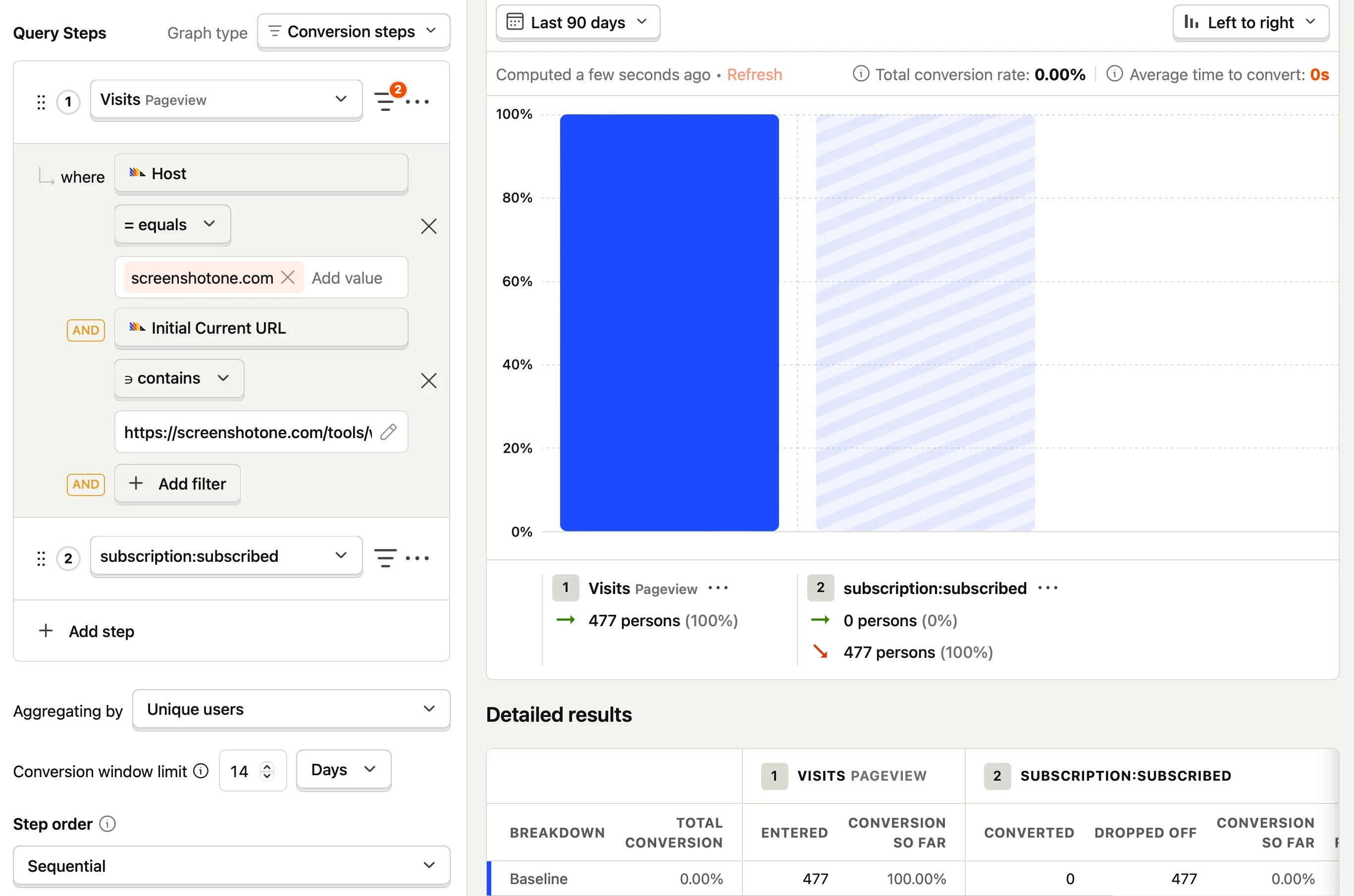Viewport: 1354px width, 896px height.
Task: Click the info icon next to Total conversion rate
Action: pyautogui.click(x=861, y=74)
